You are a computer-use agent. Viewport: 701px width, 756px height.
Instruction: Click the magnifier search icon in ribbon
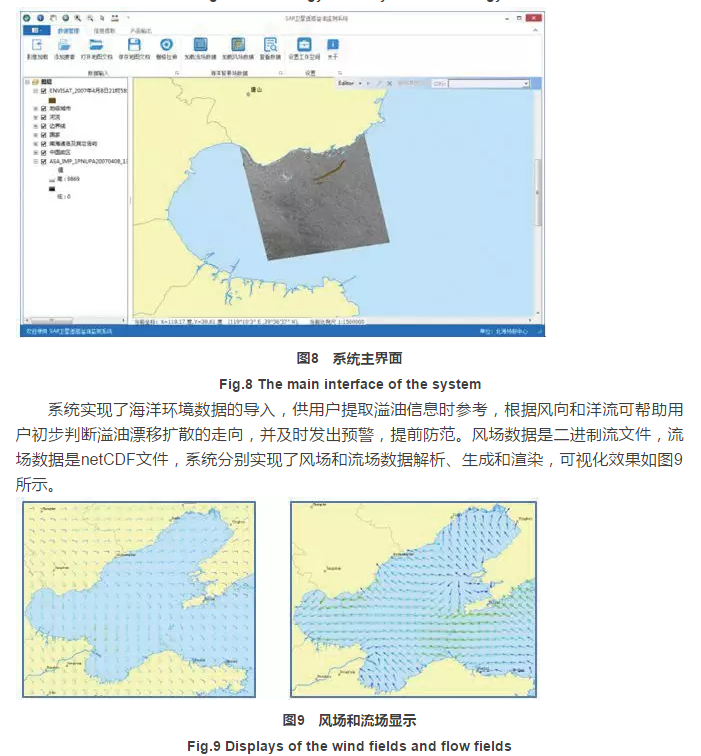(270, 46)
